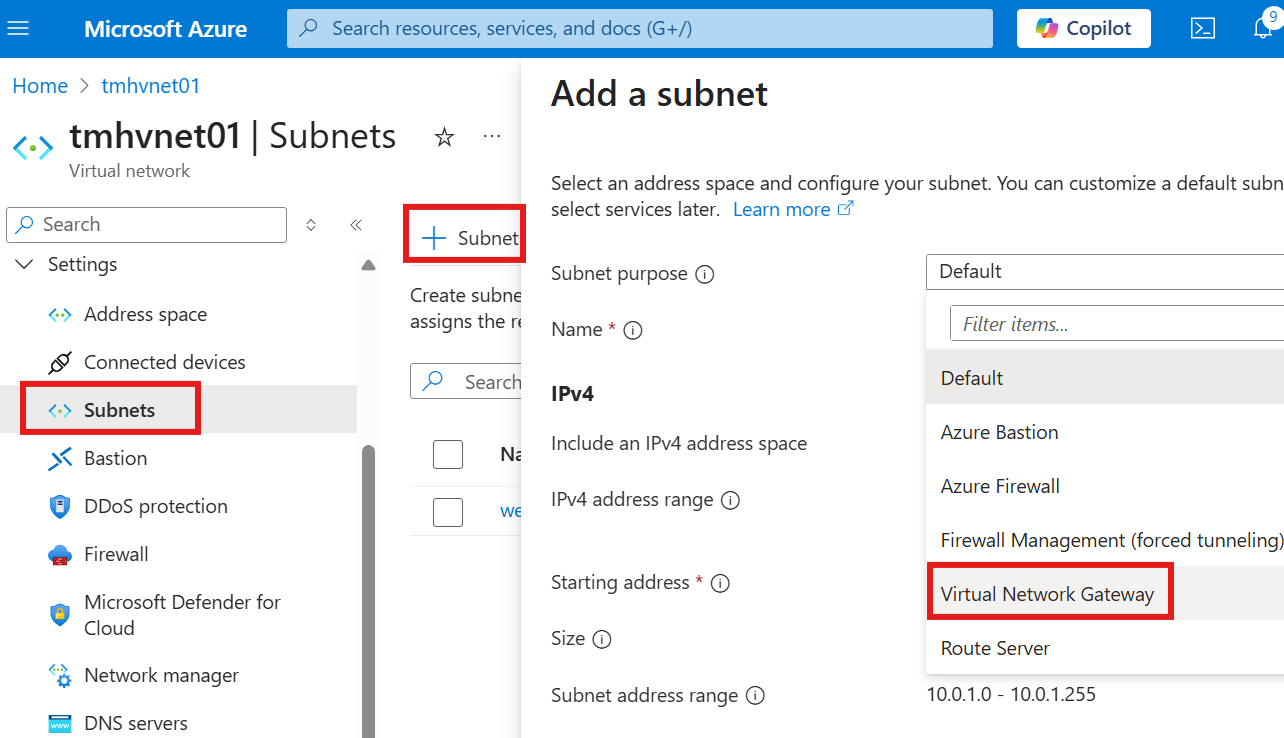Check the first subnet row checkbox
Screen dimensions: 1284x738
[x=448, y=511]
